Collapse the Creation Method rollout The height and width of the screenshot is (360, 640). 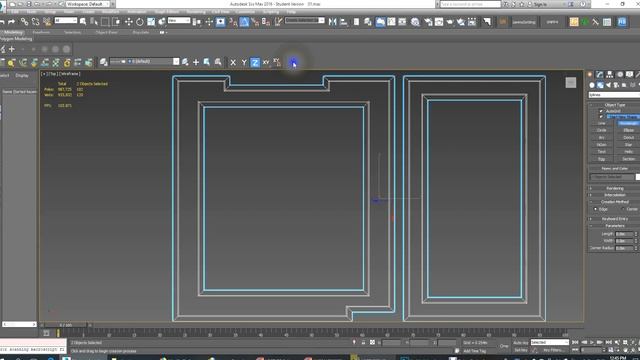[614, 202]
